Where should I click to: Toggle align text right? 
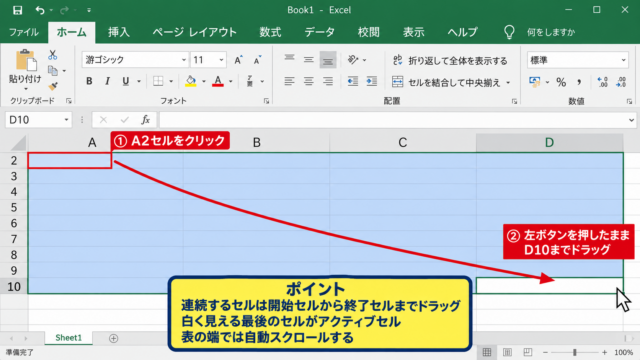coord(328,81)
